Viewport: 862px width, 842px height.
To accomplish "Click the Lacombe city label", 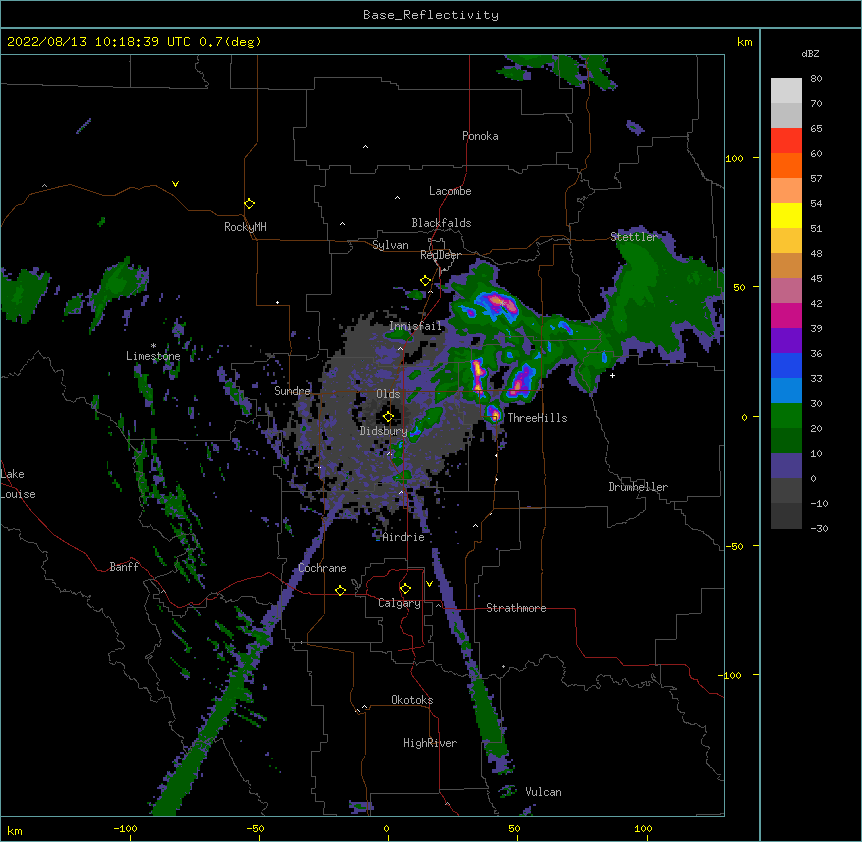I will click(x=450, y=191).
